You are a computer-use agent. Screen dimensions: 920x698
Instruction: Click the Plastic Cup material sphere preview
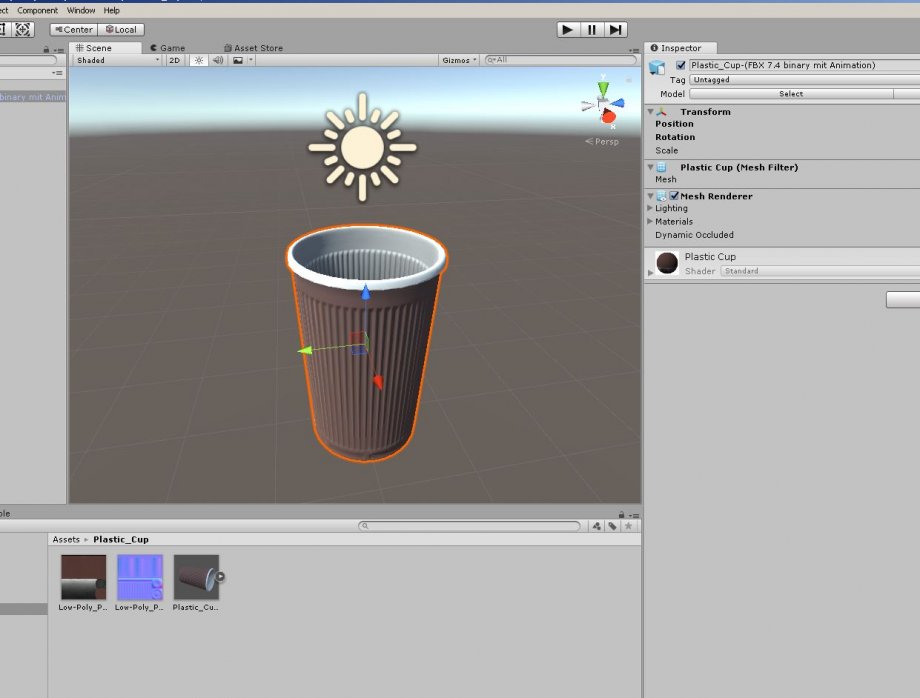(665, 263)
